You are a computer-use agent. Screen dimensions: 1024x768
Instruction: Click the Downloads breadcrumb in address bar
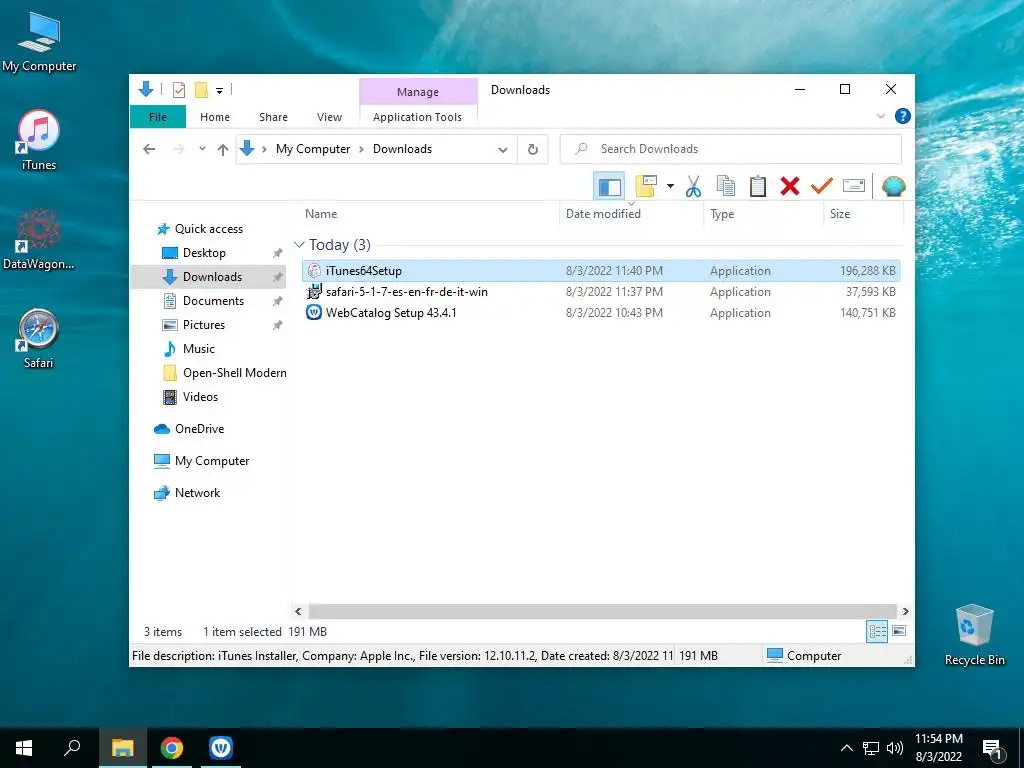pyautogui.click(x=402, y=149)
